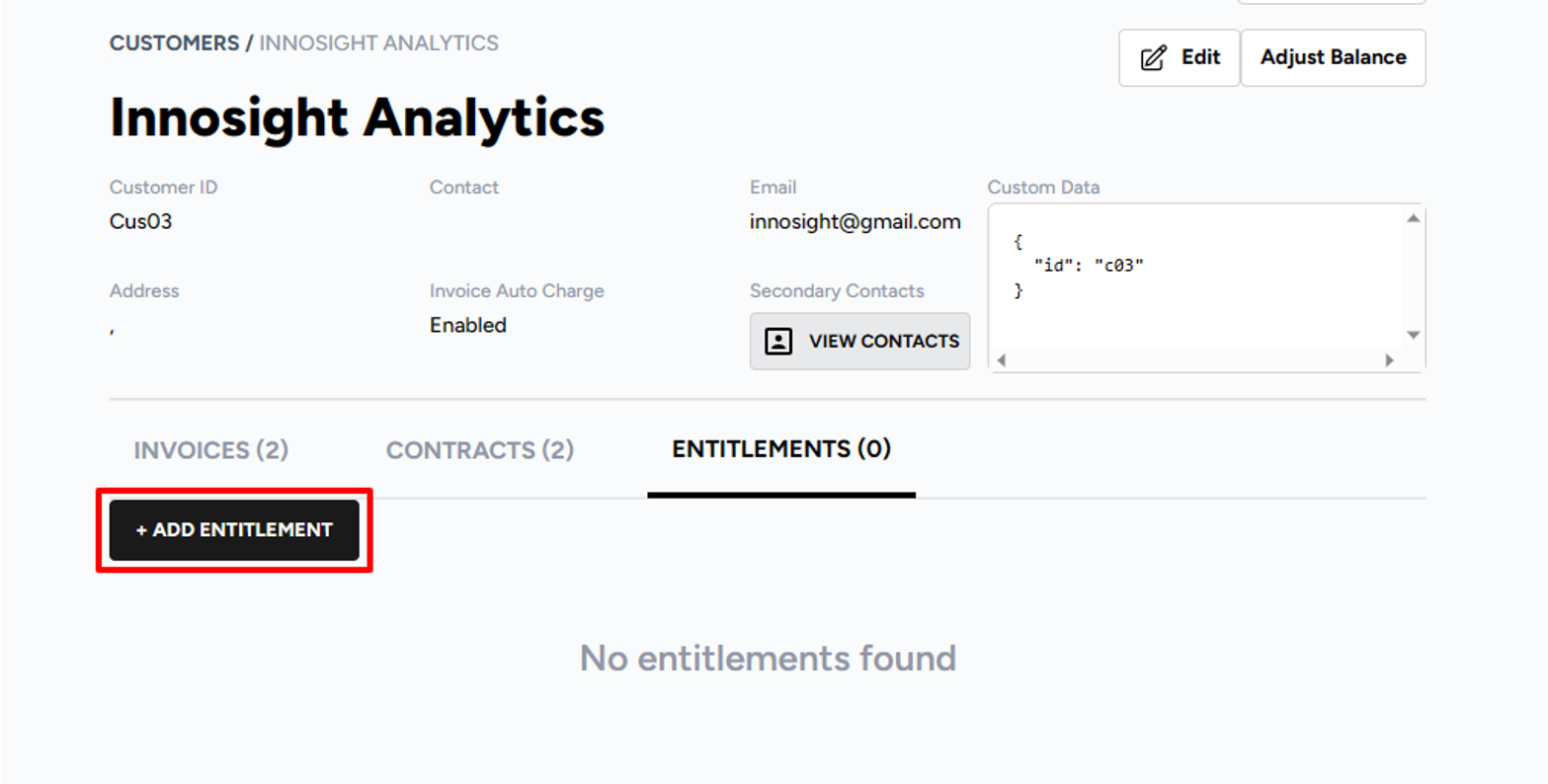Screen dimensions: 1548x784
Task: Go back to the Customers breadcrumb link
Action: pyautogui.click(x=174, y=43)
